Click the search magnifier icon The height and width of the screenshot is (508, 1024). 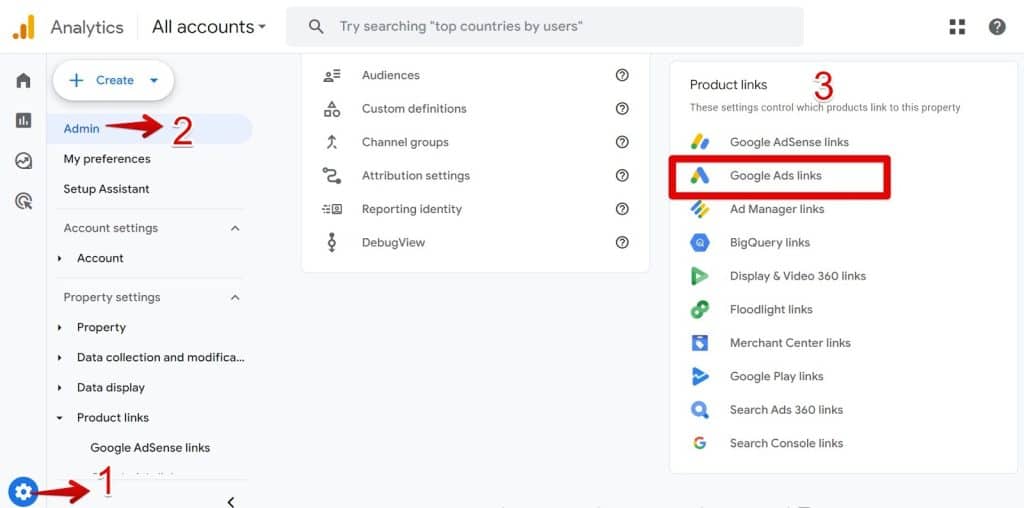pos(316,27)
